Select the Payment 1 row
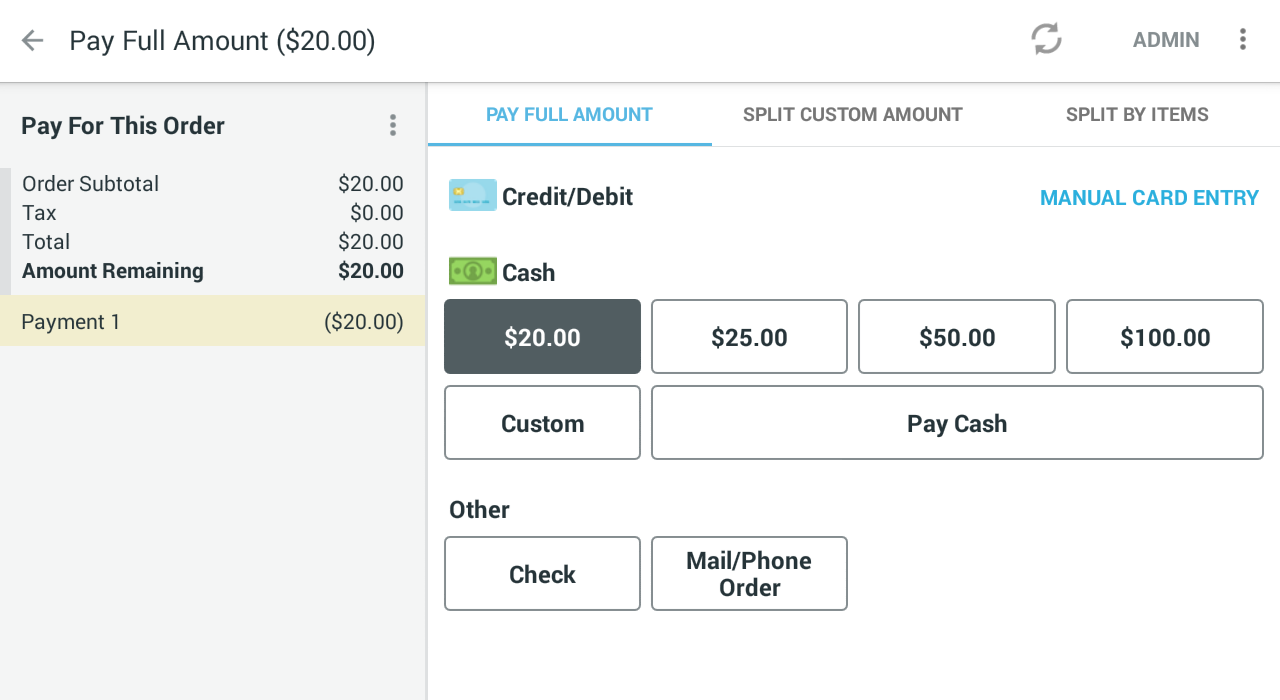Image resolution: width=1280 pixels, height=700 pixels. click(x=213, y=322)
